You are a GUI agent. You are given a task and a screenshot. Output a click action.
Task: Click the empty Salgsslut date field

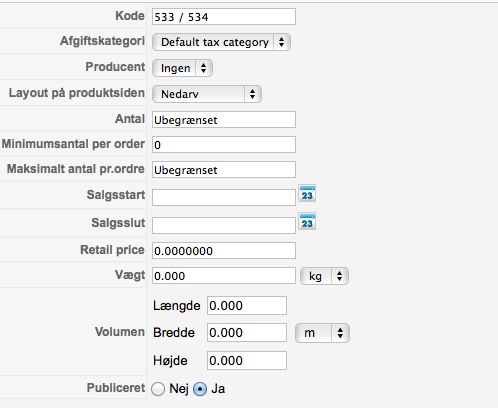(224, 225)
